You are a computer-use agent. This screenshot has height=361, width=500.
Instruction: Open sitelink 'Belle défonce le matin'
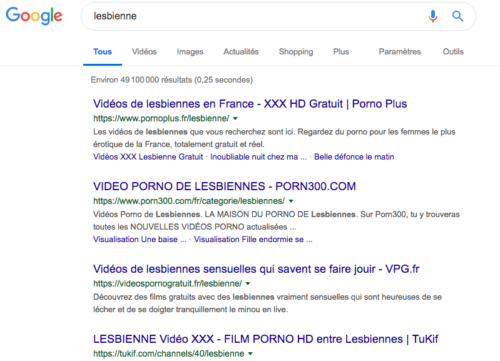pyautogui.click(x=354, y=157)
